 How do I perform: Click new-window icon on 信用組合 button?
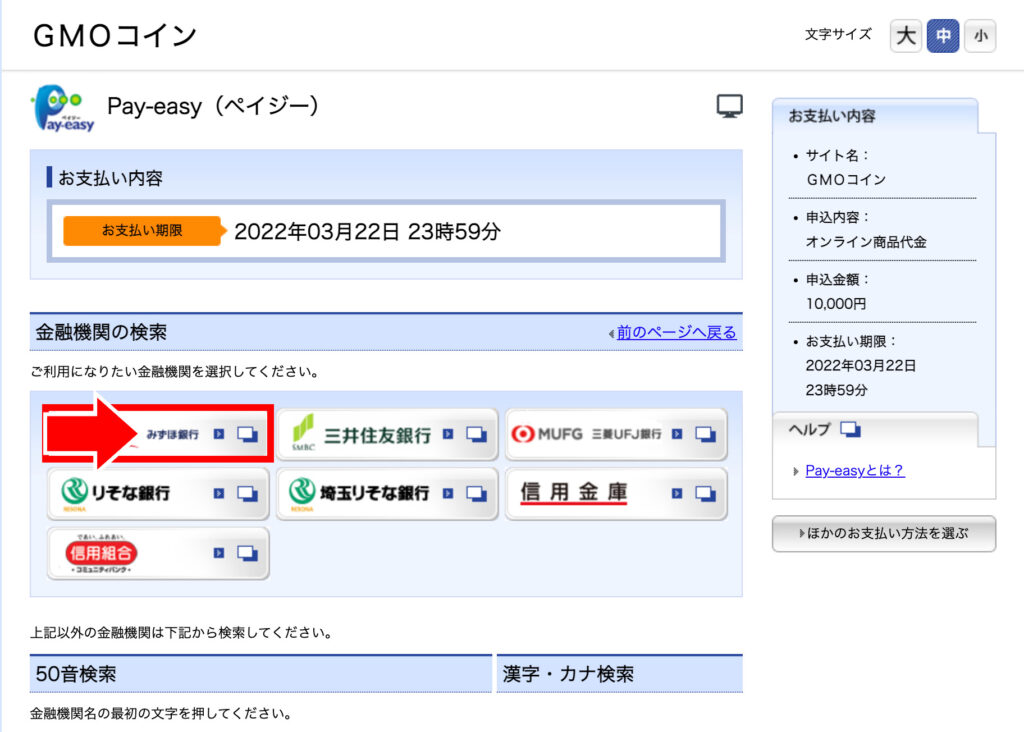(248, 554)
